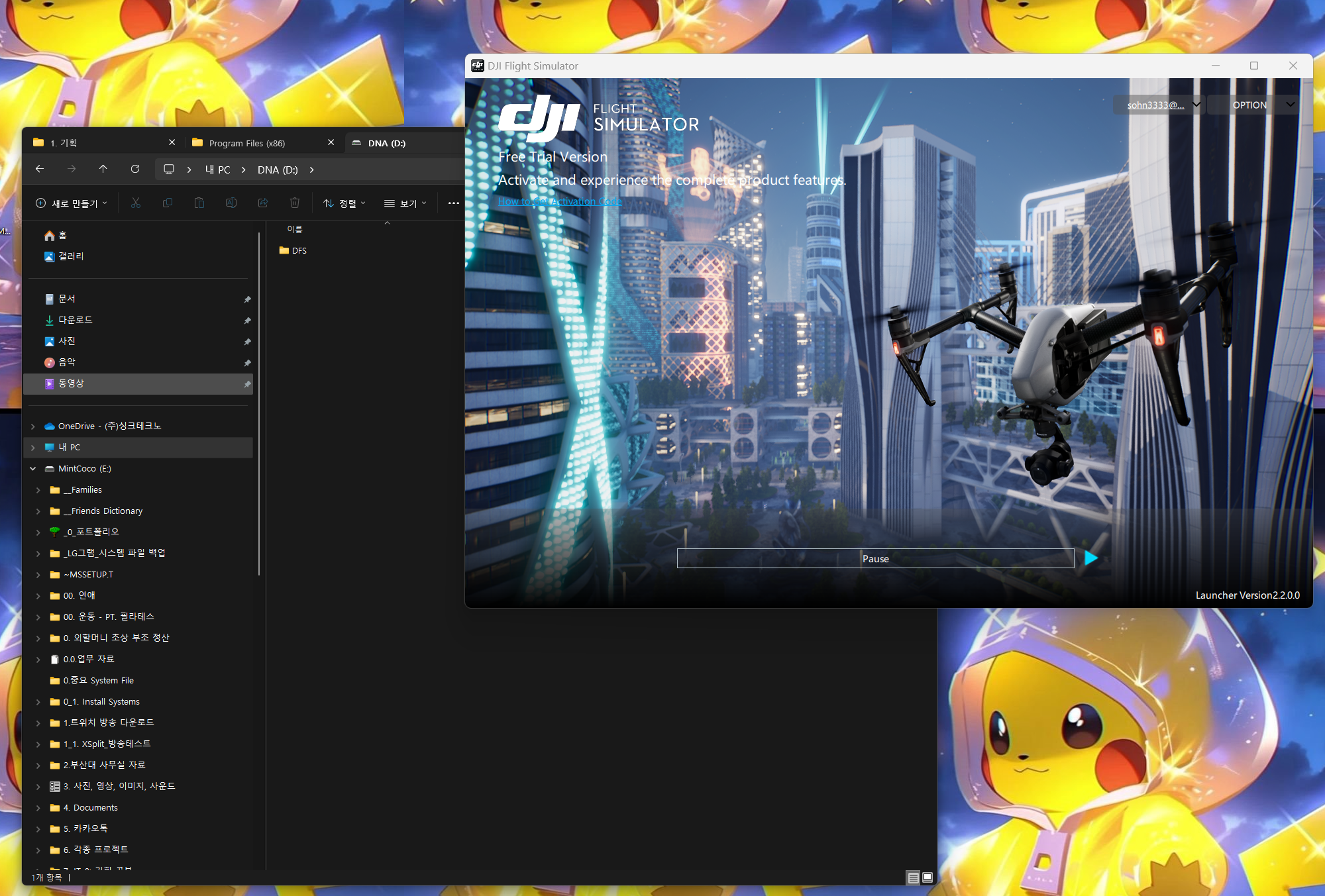This screenshot has height=896, width=1325.
Task: Click the Pause progress bar
Action: pos(874,558)
